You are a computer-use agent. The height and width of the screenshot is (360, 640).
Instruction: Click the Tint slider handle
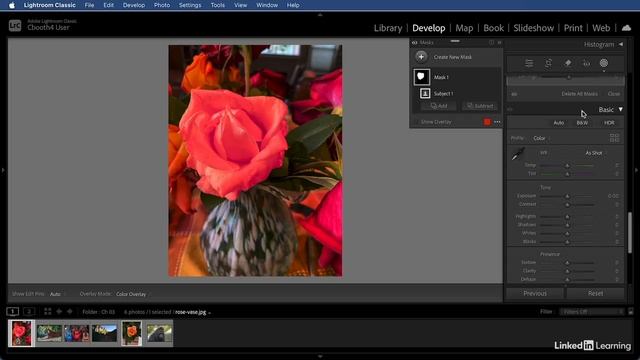coord(567,174)
